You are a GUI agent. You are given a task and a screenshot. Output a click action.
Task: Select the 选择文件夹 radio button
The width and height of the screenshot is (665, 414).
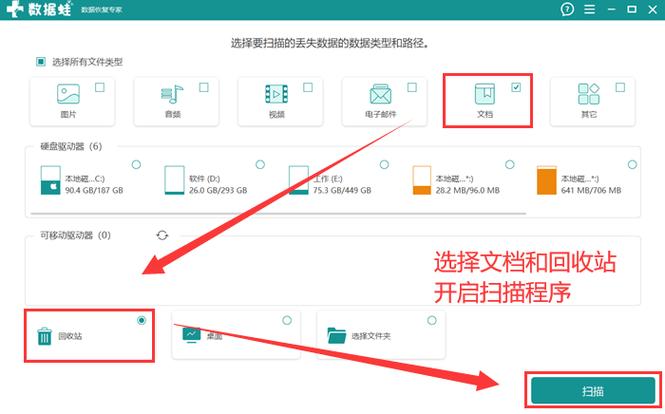[432, 320]
